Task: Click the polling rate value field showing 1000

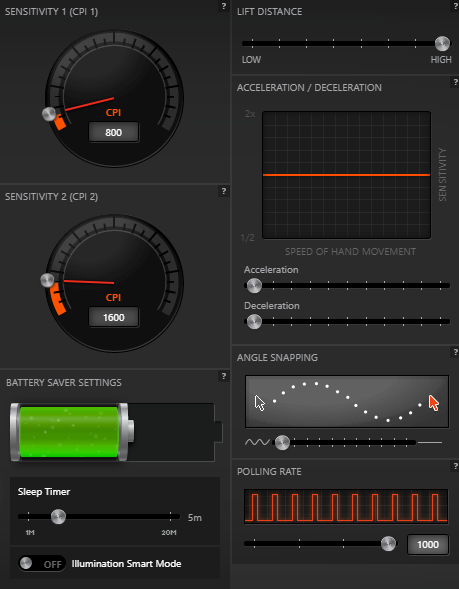Action: tap(428, 544)
